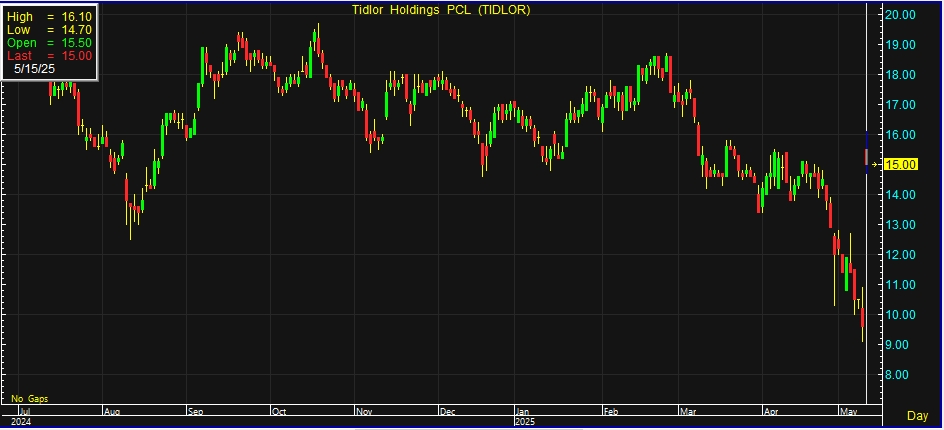
Task: Click the 13.00 price axis label
Action: coord(901,225)
